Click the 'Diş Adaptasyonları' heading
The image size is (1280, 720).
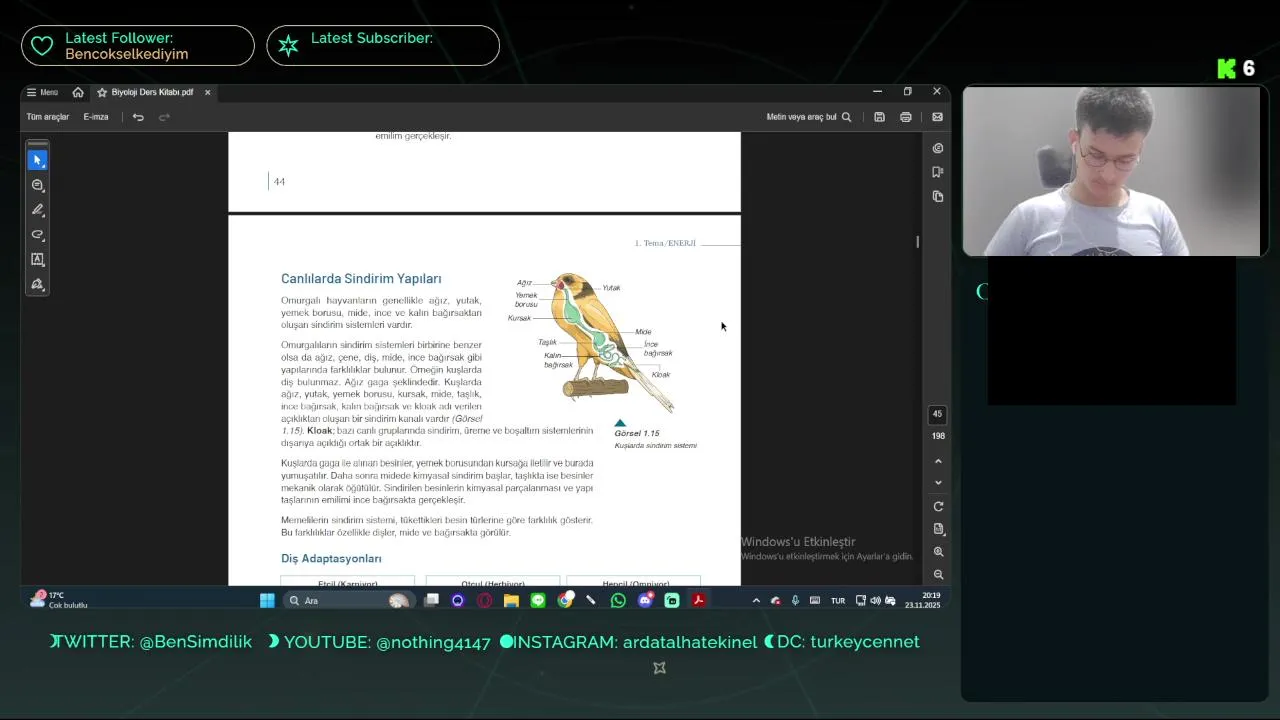(331, 559)
